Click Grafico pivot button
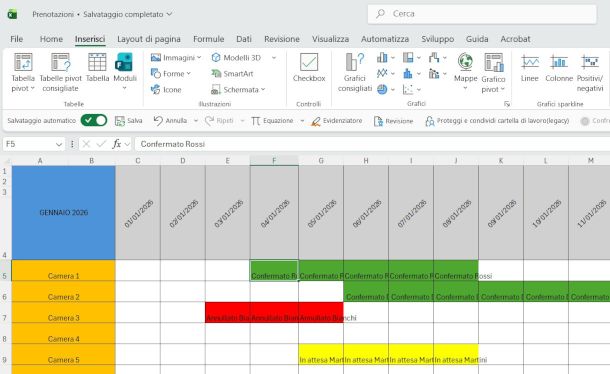This screenshot has height=374, width=610. (493, 72)
